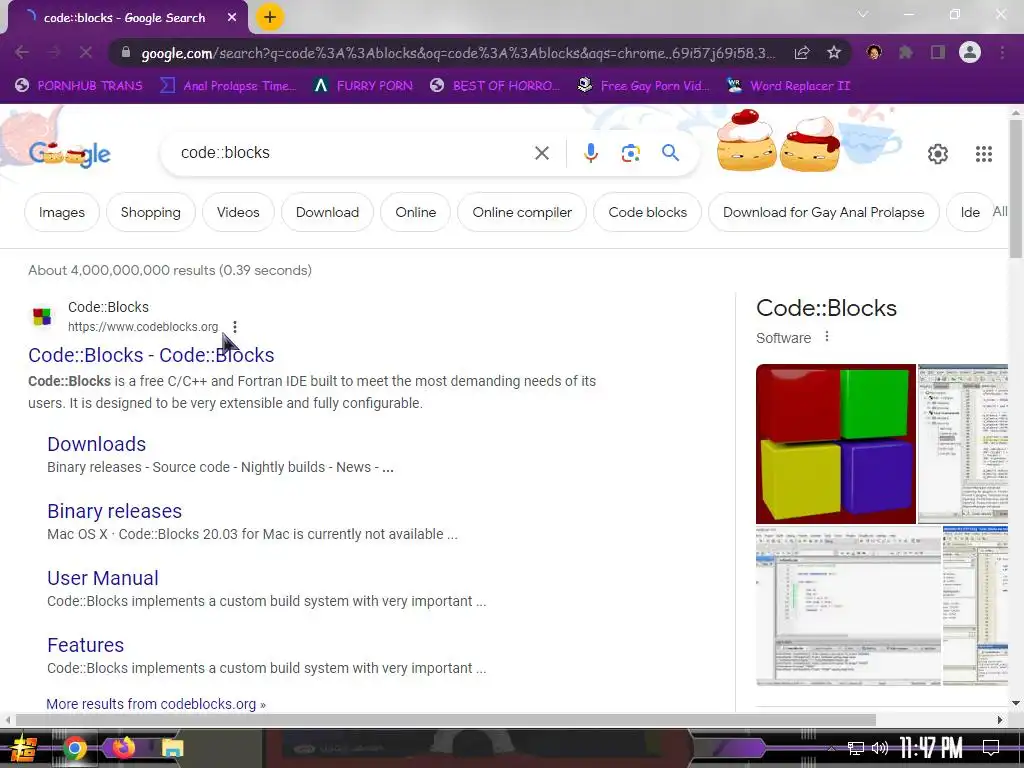Open File Explorer from the taskbar
1024x768 pixels.
point(172,748)
